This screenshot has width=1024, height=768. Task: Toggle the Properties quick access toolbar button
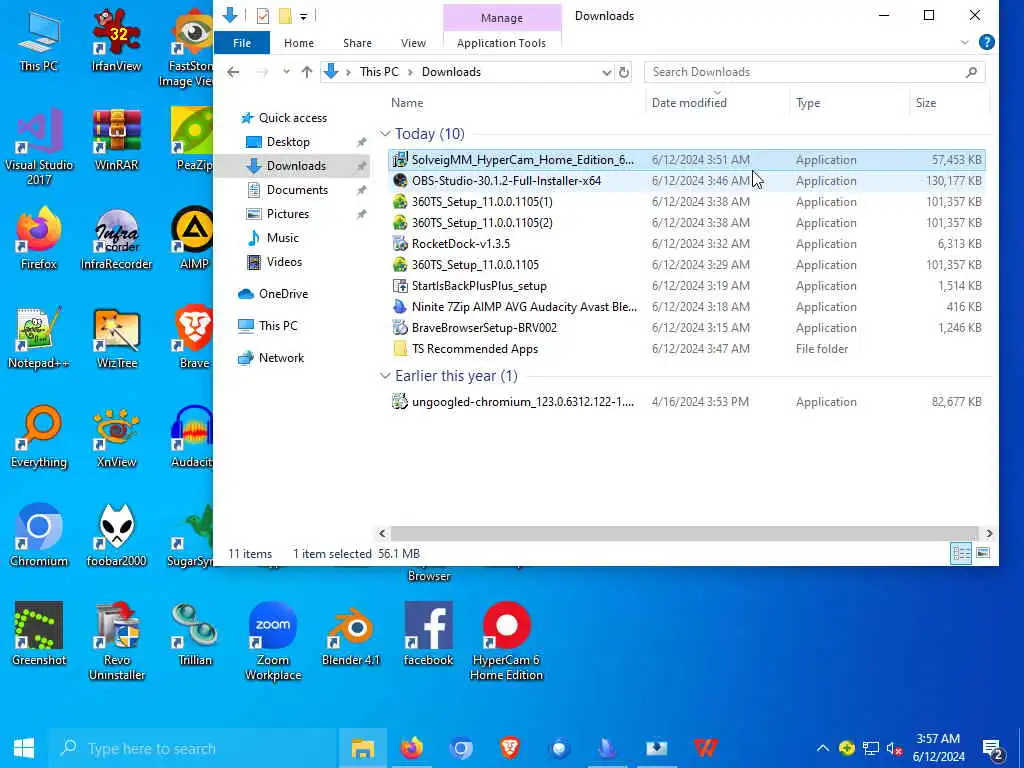[x=263, y=16]
